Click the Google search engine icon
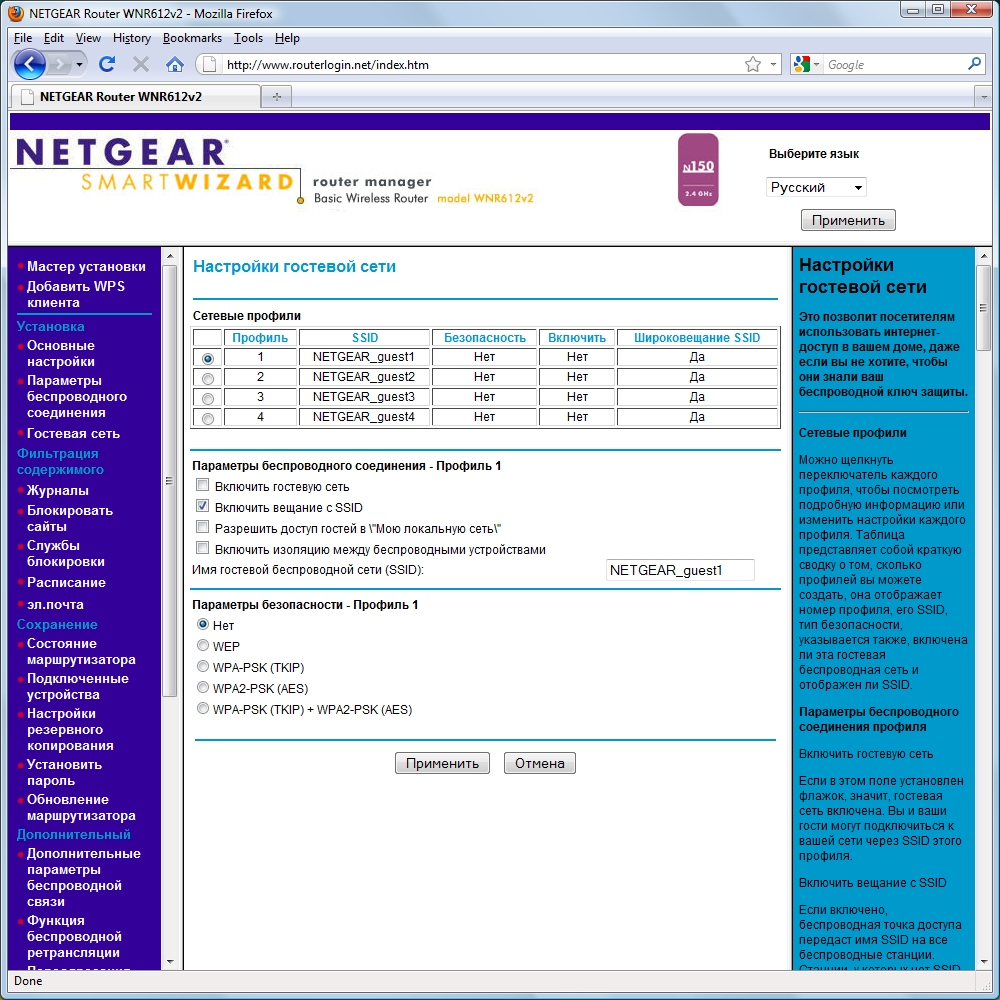 point(801,64)
